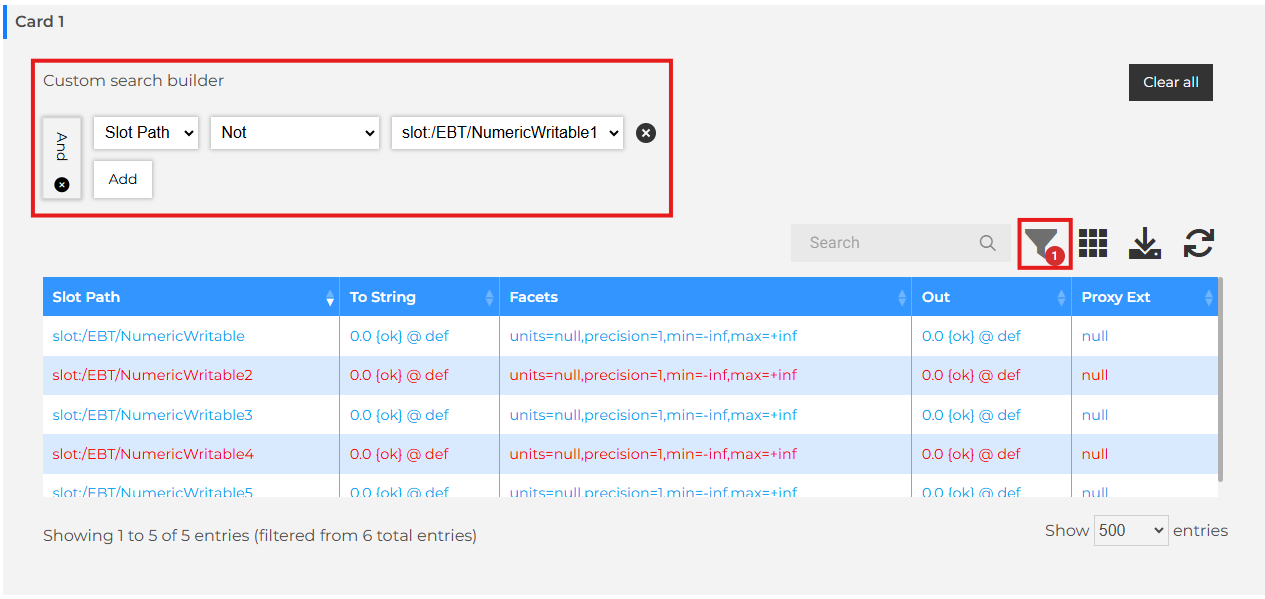Open the Not condition dropdown
Image resolution: width=1265 pixels, height=599 pixels.
coord(294,133)
